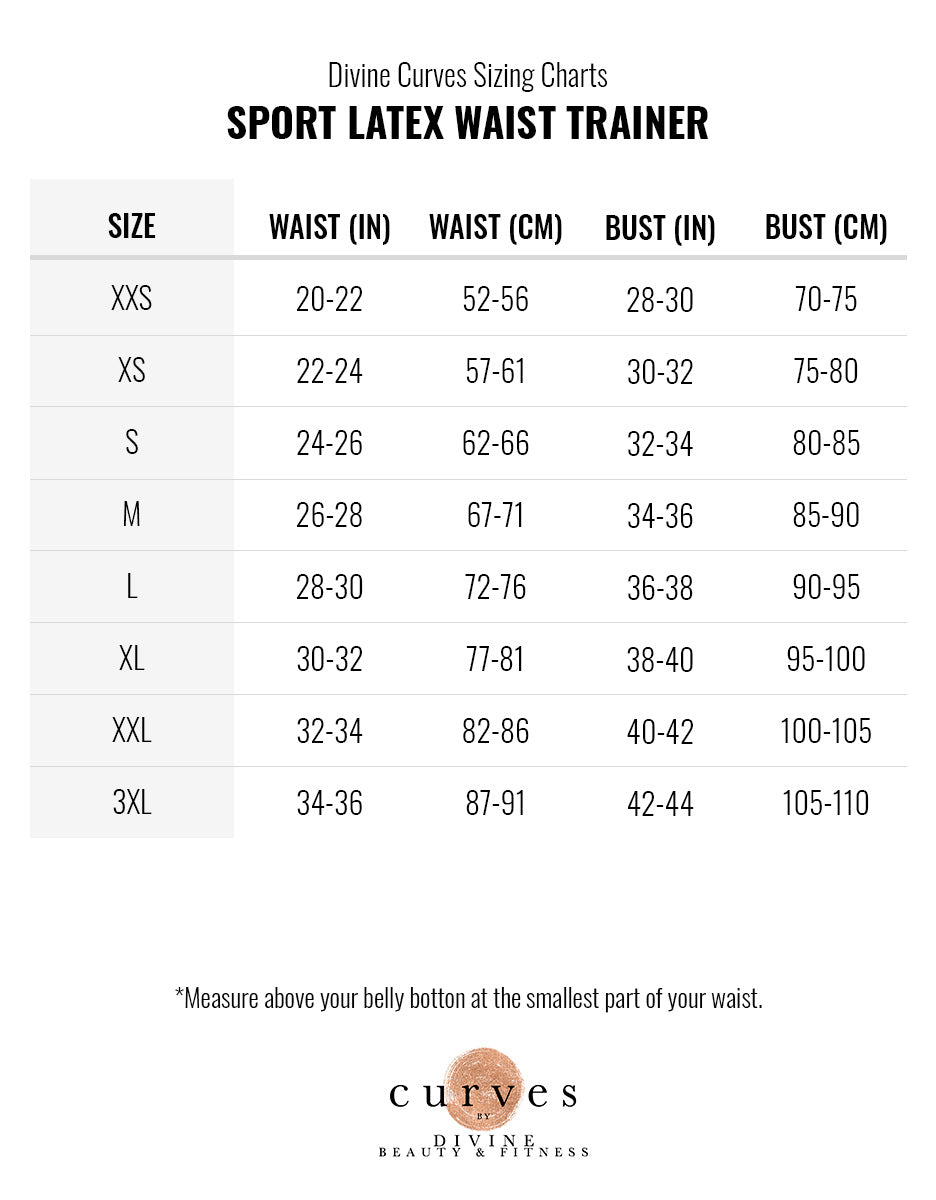This screenshot has height=1200, width=936.
Task: Click the WAIST (IN) column header
Action: [x=330, y=228]
